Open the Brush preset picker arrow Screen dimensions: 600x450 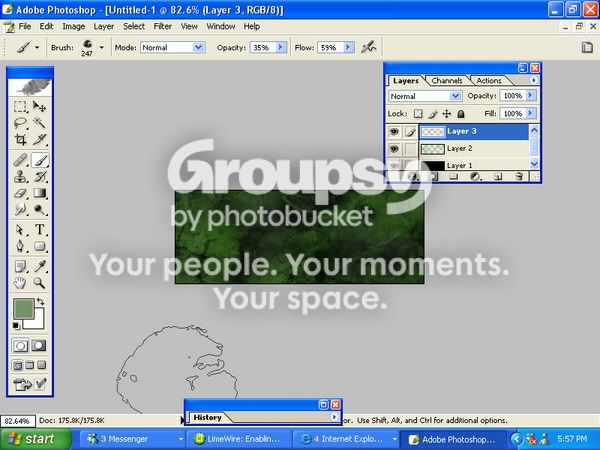coord(101,47)
